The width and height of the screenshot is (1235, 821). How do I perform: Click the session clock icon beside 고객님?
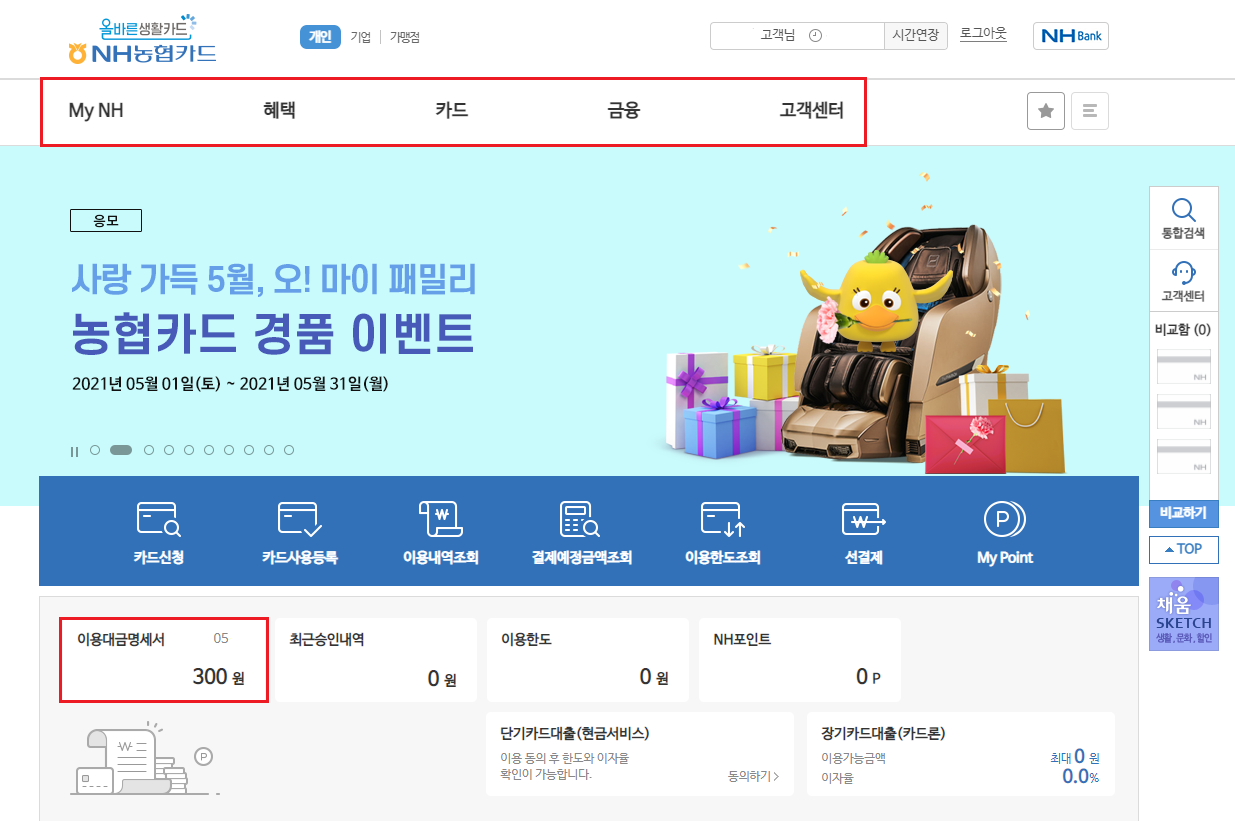click(815, 35)
